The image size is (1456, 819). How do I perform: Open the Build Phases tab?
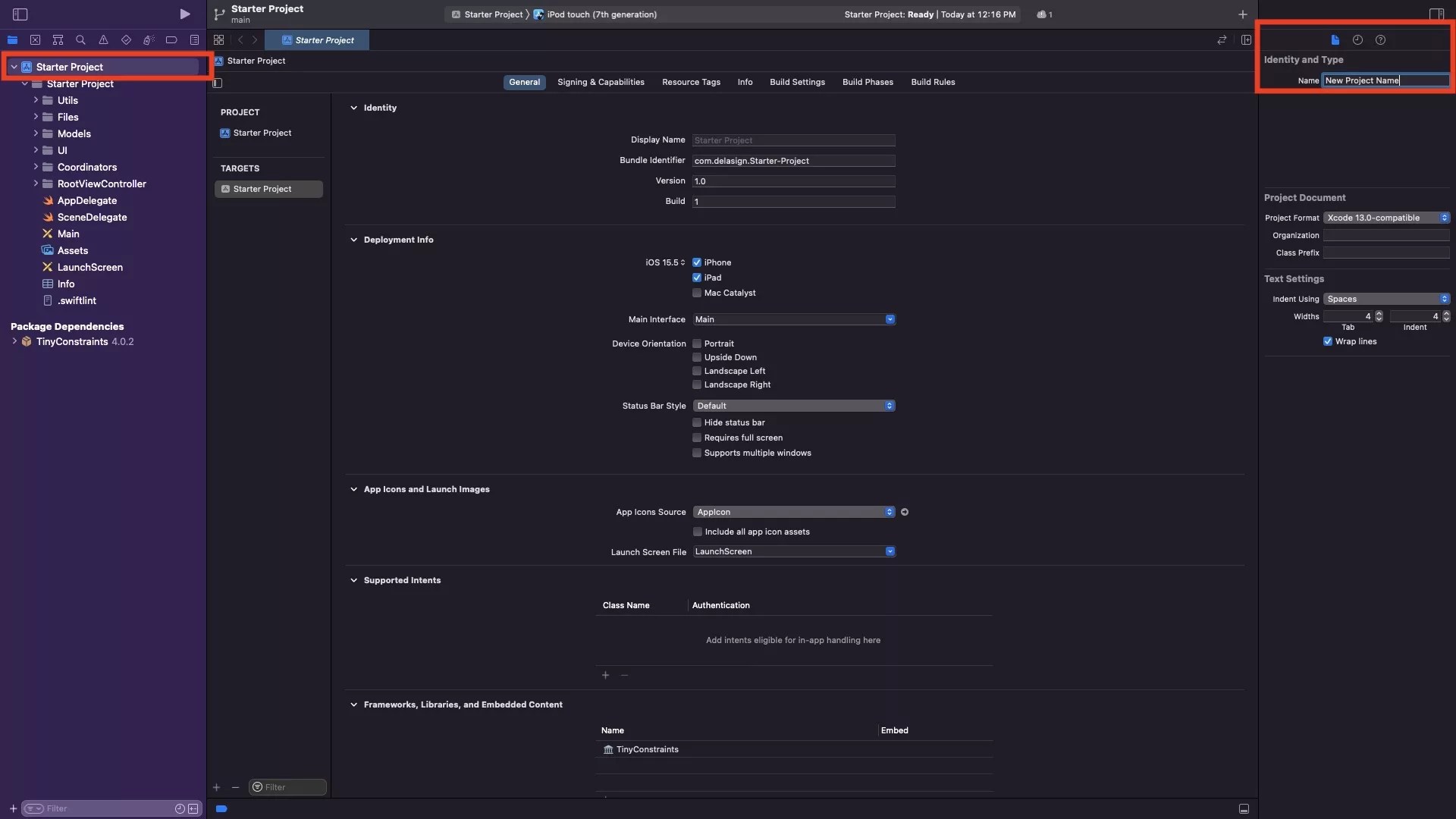pyautogui.click(x=868, y=82)
